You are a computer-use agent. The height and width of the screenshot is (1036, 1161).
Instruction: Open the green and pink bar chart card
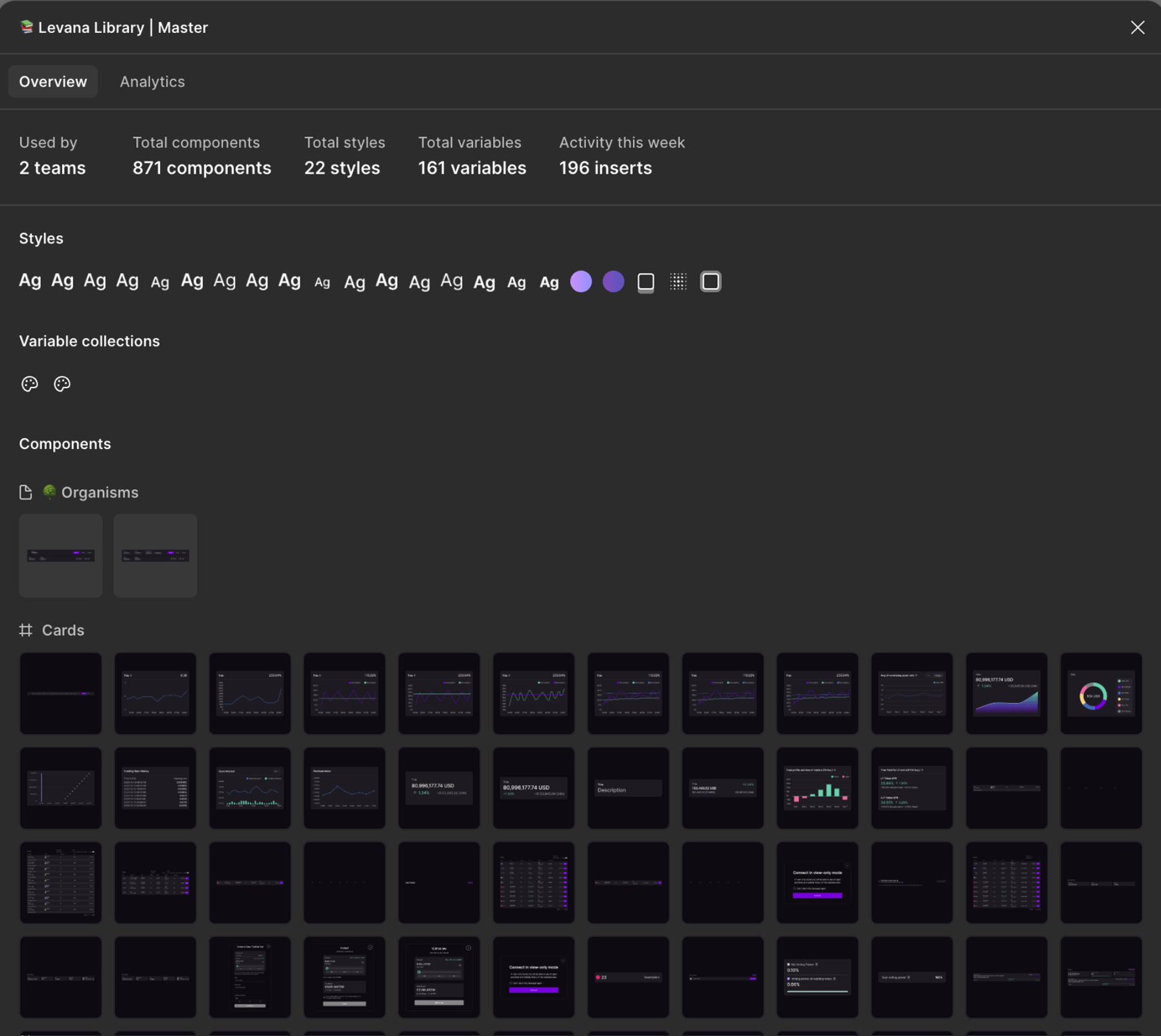pos(816,788)
